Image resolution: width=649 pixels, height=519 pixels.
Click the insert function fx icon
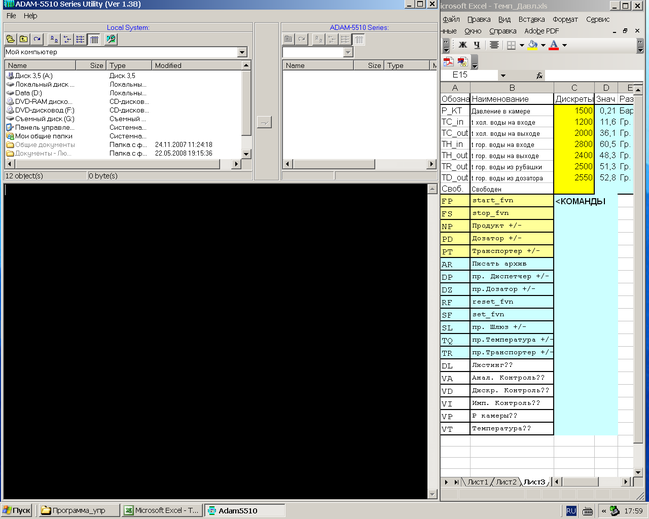click(539, 75)
